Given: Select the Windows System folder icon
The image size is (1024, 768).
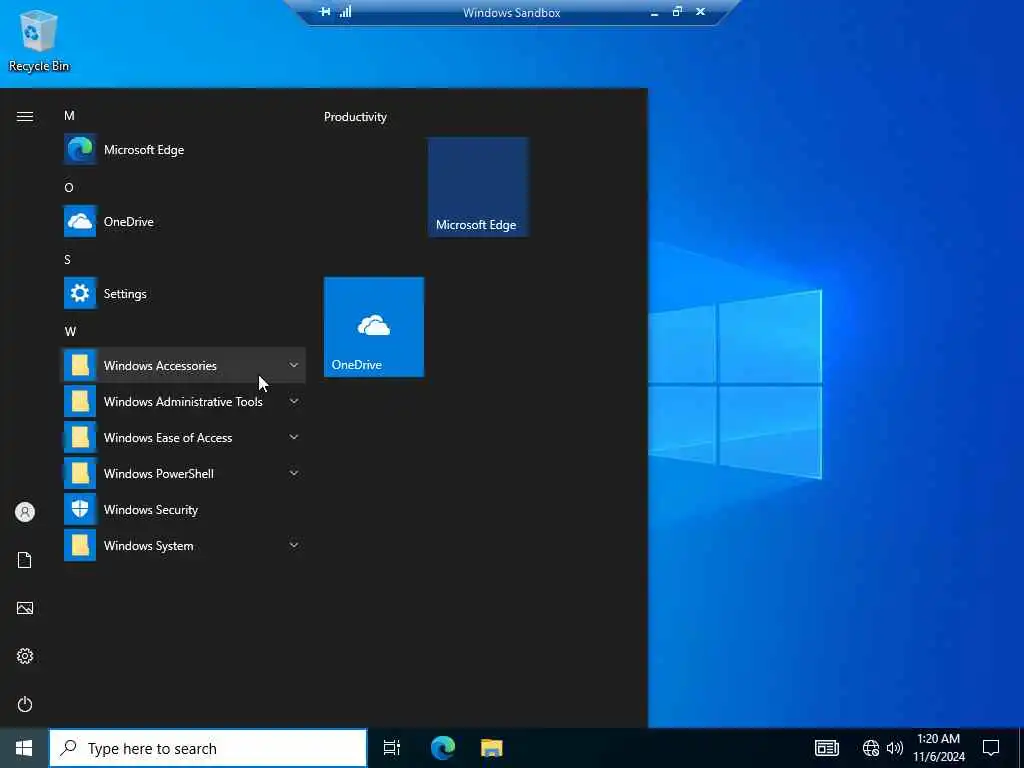Looking at the screenshot, I should 80,545.
